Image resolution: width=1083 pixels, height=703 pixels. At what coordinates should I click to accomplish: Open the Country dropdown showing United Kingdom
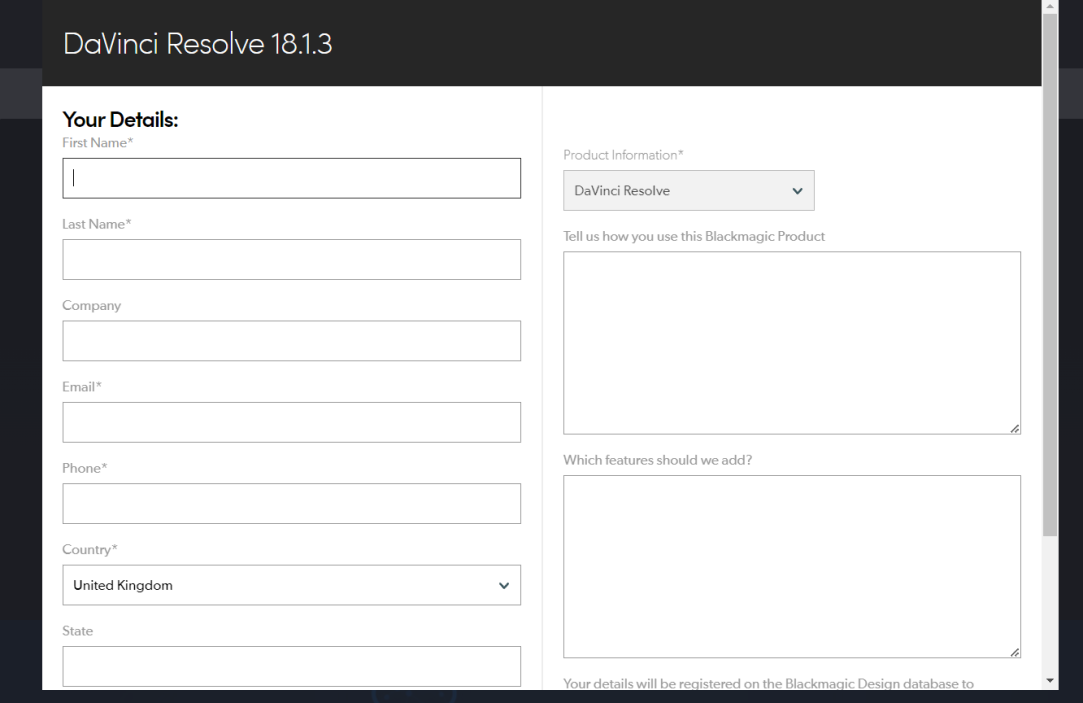(291, 585)
